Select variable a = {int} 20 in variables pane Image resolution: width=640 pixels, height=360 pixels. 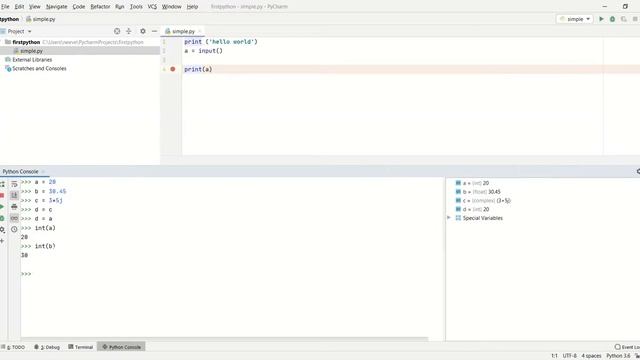472,183
